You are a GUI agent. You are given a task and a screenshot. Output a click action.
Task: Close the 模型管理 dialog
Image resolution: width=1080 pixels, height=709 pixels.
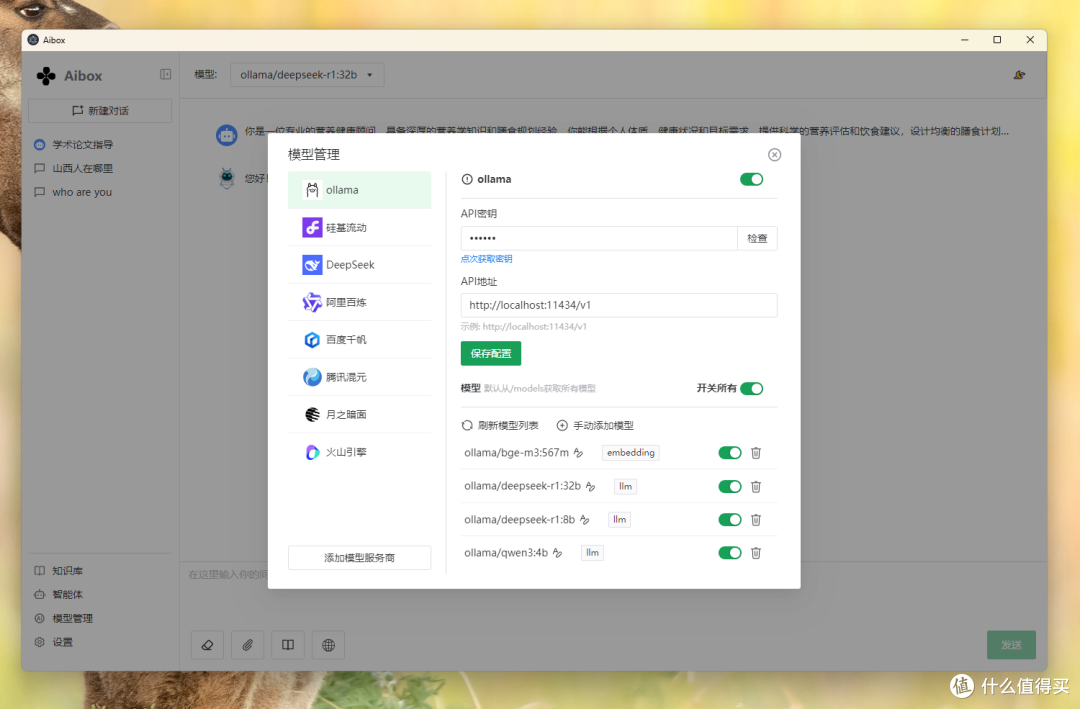774,154
